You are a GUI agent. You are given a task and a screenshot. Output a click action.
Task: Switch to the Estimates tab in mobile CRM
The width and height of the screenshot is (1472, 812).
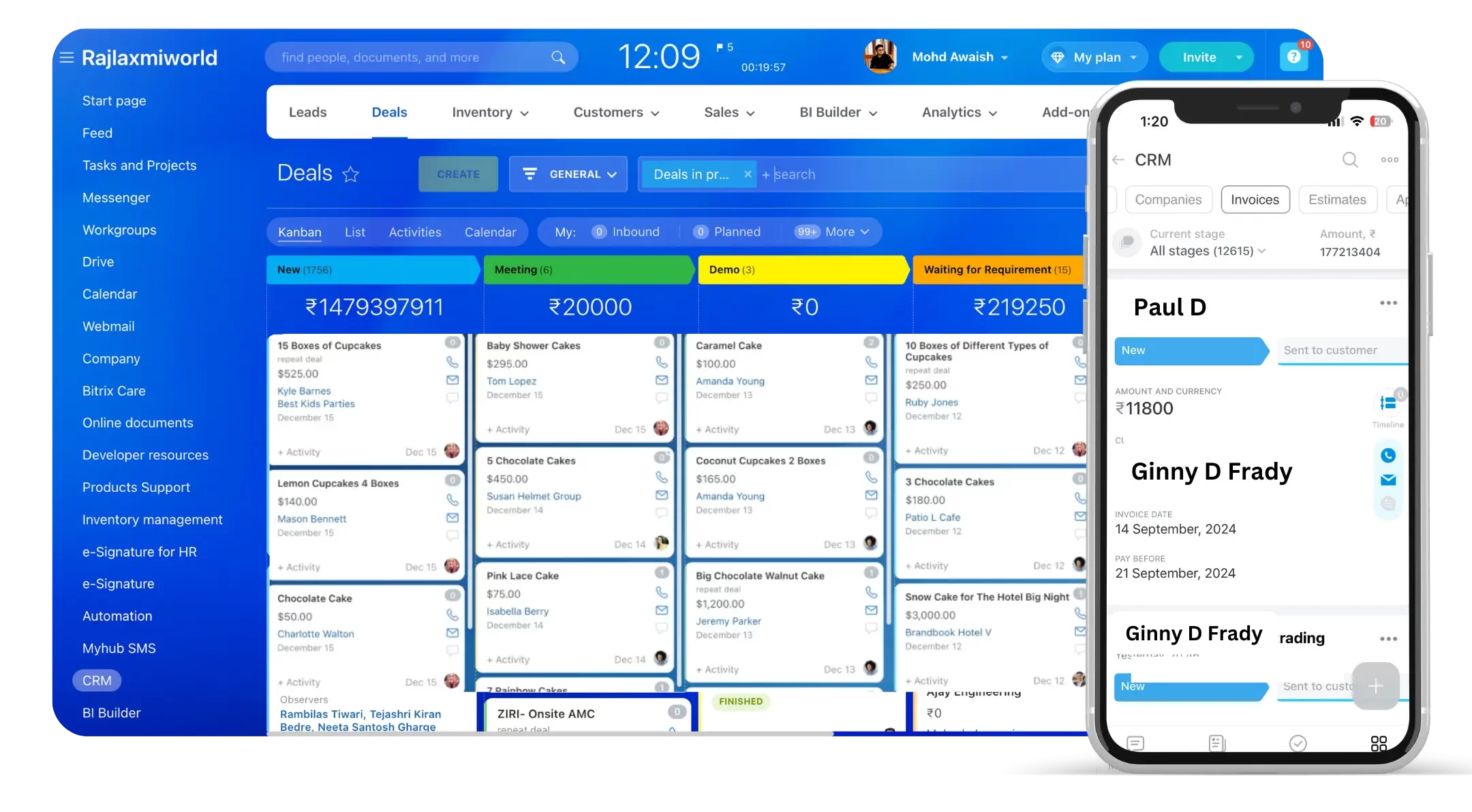pos(1337,199)
